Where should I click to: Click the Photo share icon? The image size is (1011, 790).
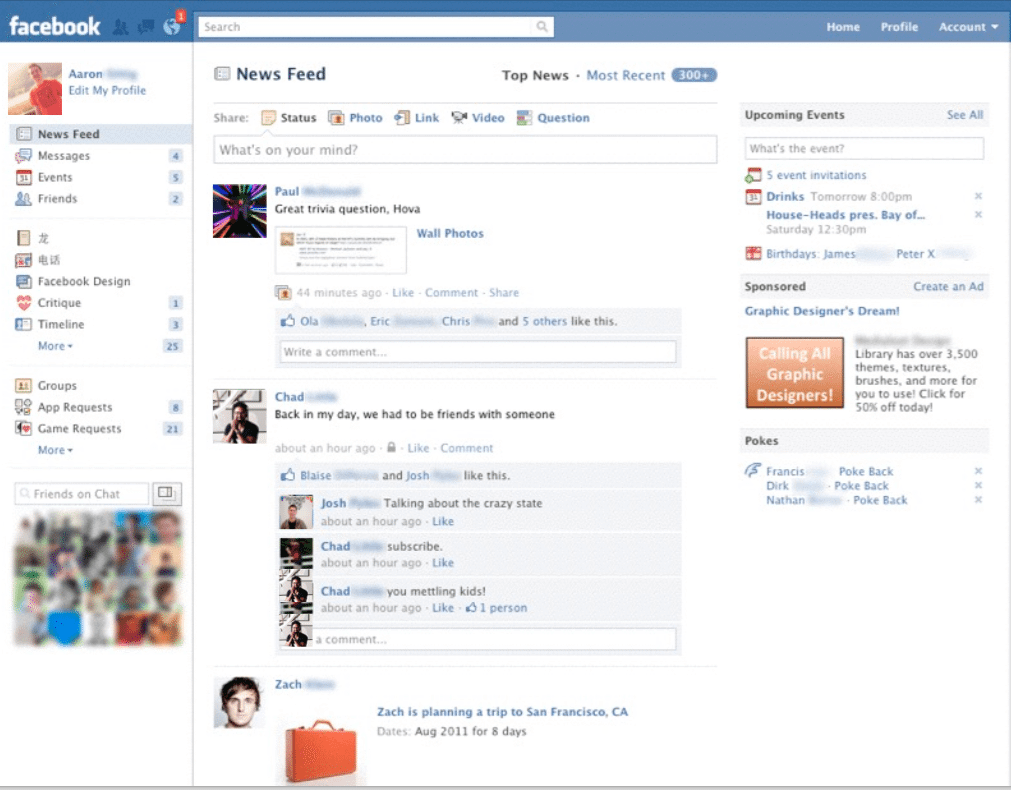(336, 118)
